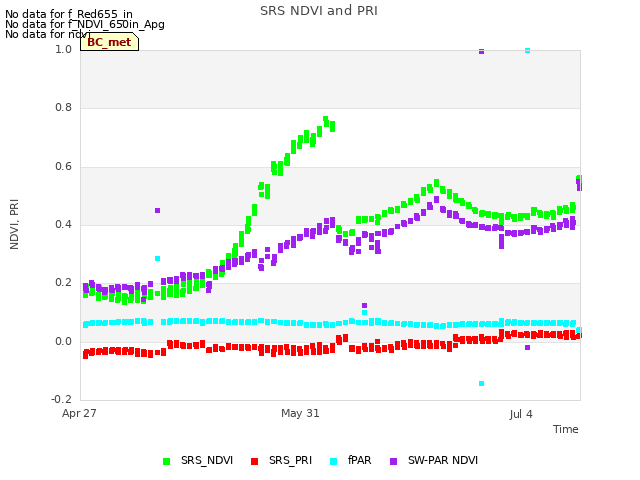640x480 pixels.
Task: Click the Apr 27 x-axis tick label
Action: pos(79,413)
